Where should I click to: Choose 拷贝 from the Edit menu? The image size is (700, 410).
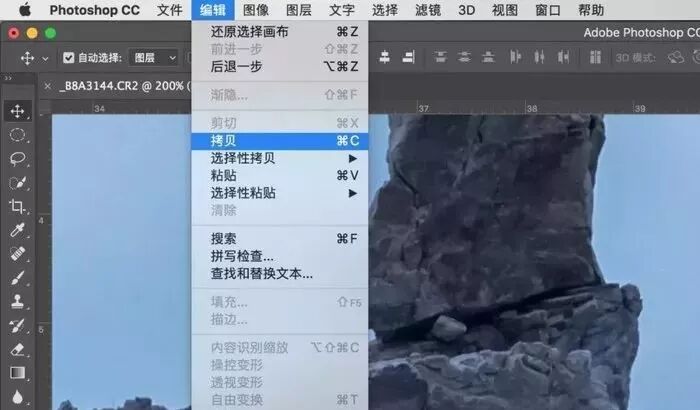(x=279, y=141)
